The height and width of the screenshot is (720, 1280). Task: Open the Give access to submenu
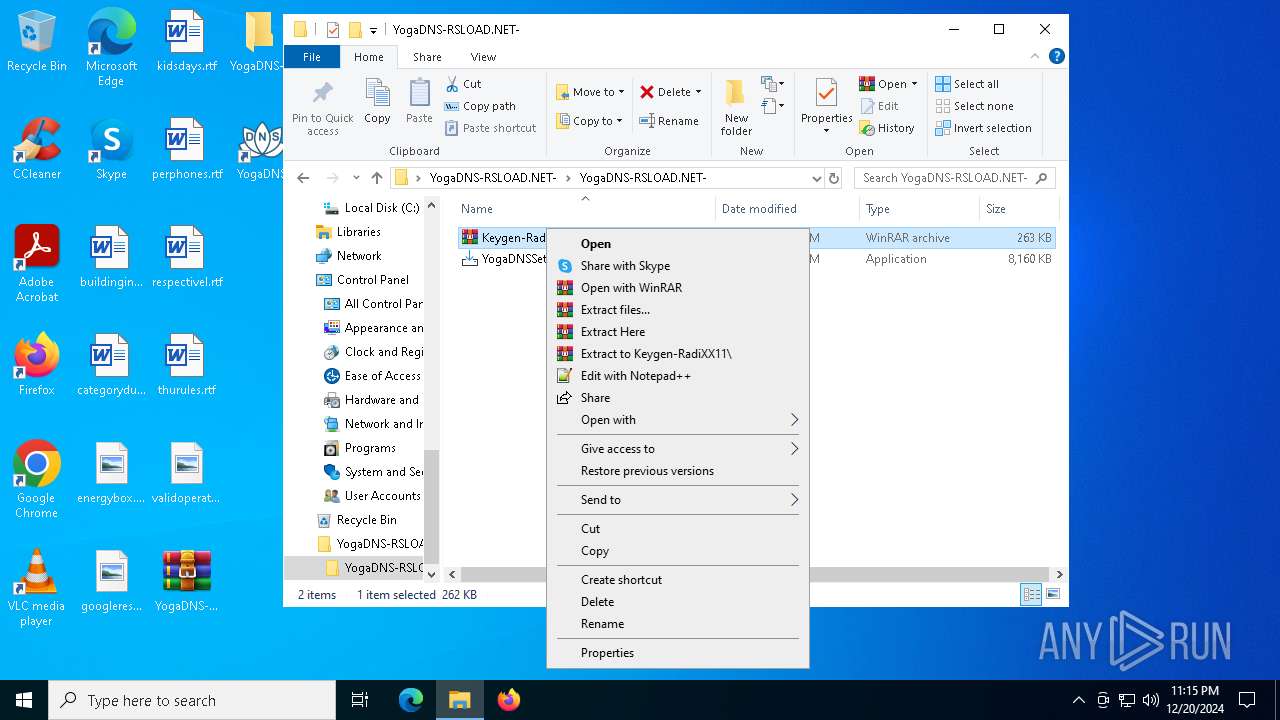(x=678, y=449)
